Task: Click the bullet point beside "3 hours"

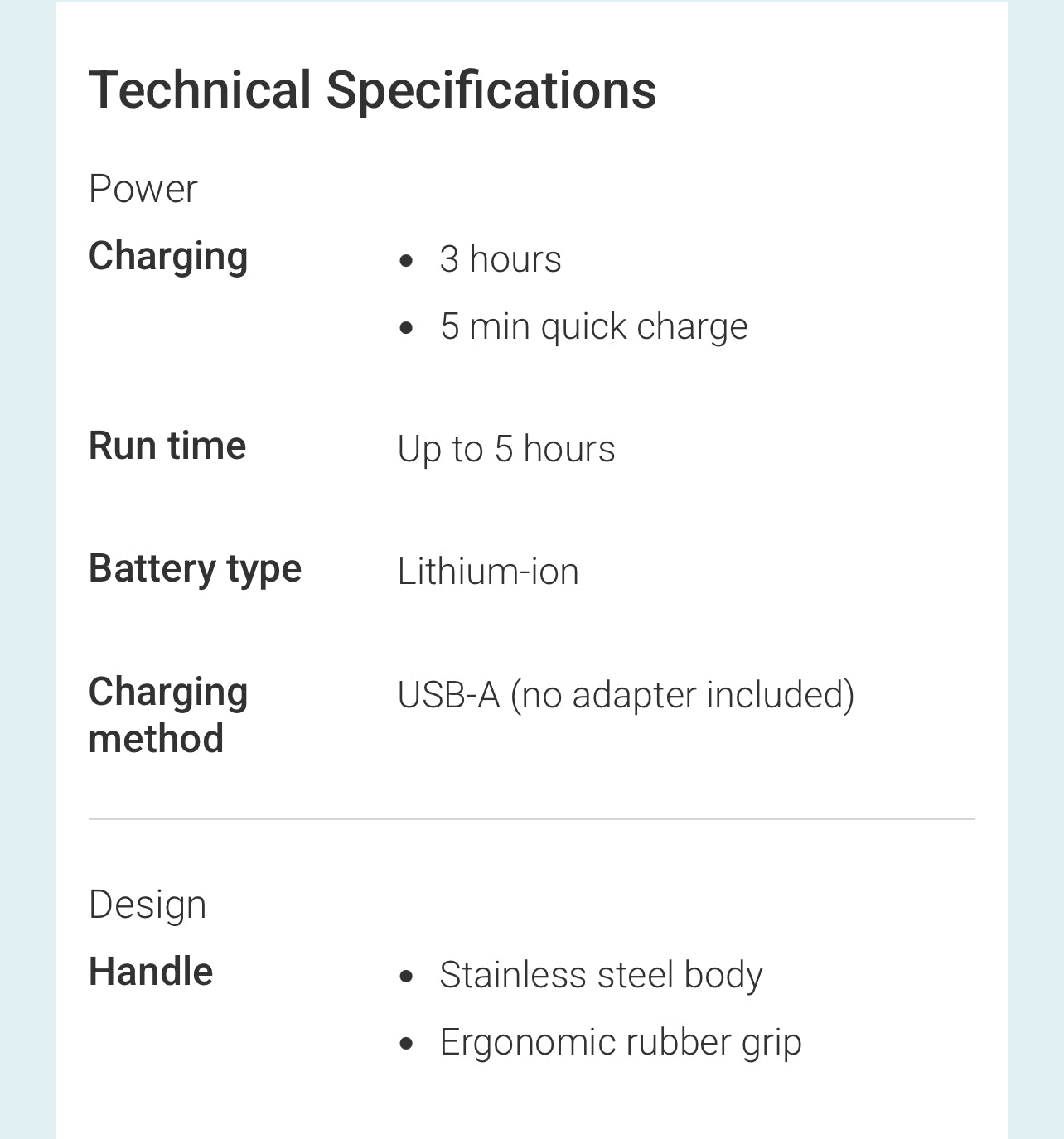Action: 406,261
